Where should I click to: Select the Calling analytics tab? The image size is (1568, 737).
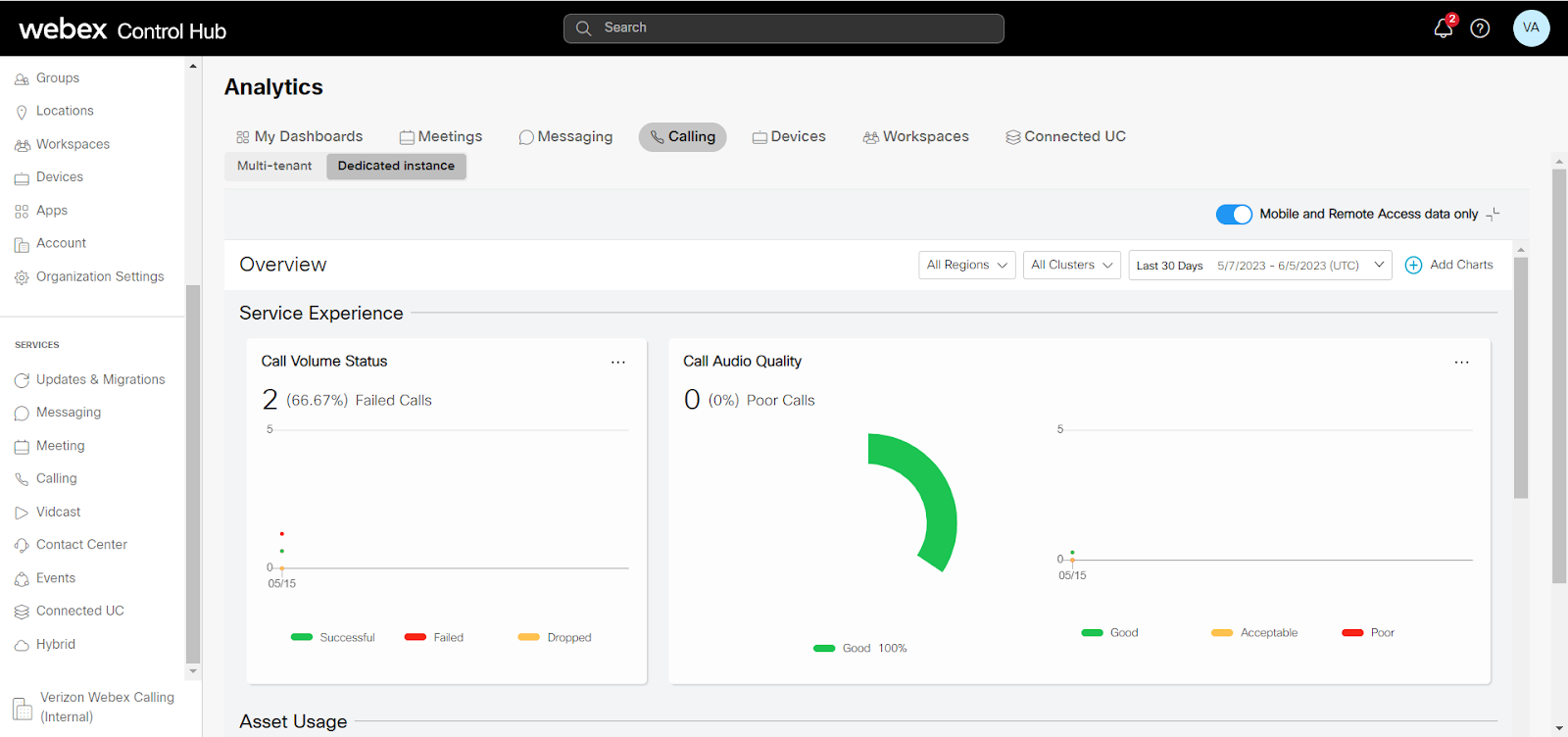(683, 137)
